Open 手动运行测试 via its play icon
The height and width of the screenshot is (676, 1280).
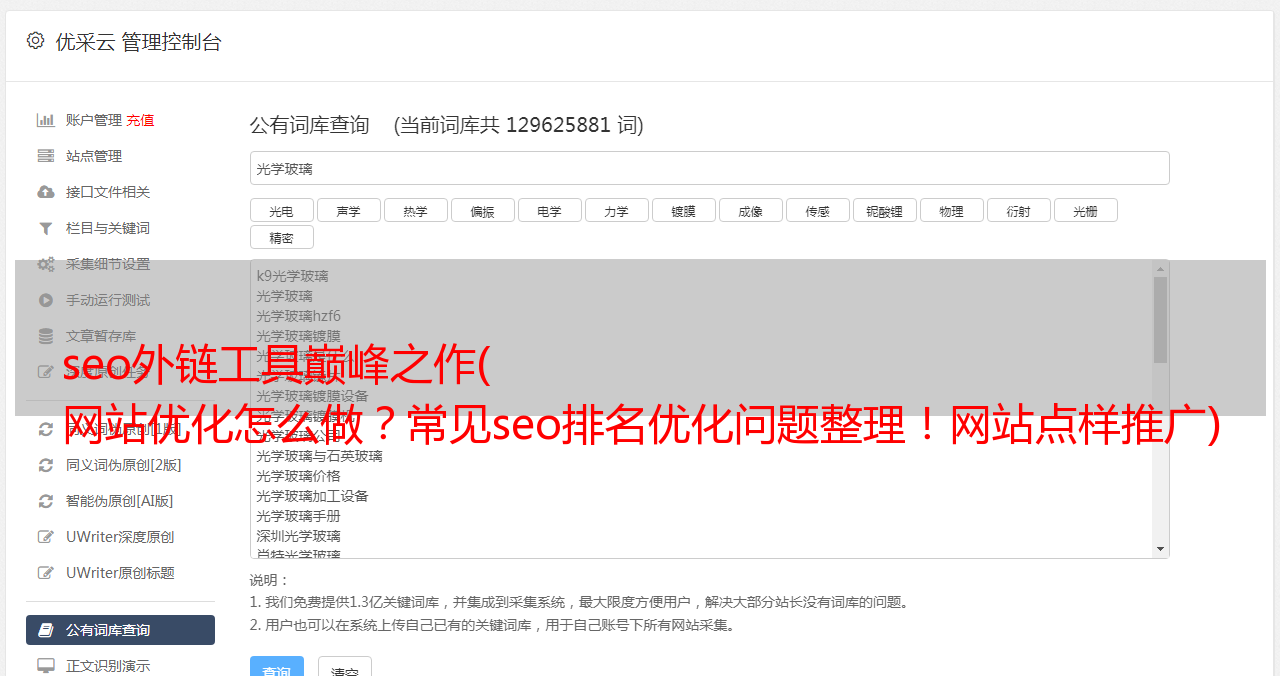46,300
